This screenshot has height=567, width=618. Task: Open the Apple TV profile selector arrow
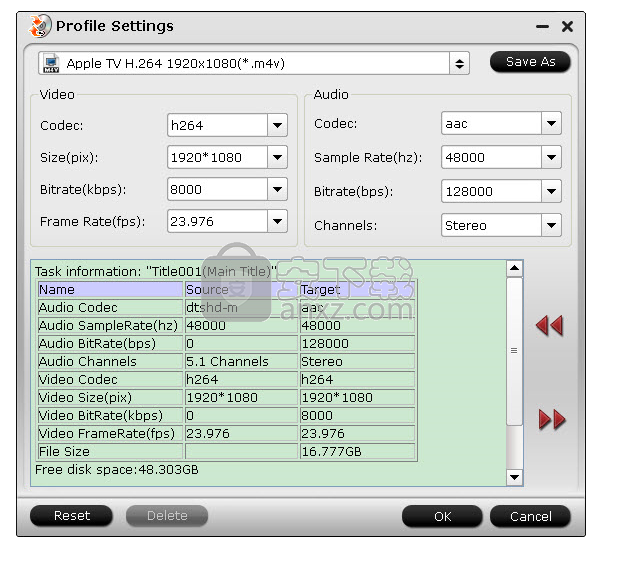point(459,63)
